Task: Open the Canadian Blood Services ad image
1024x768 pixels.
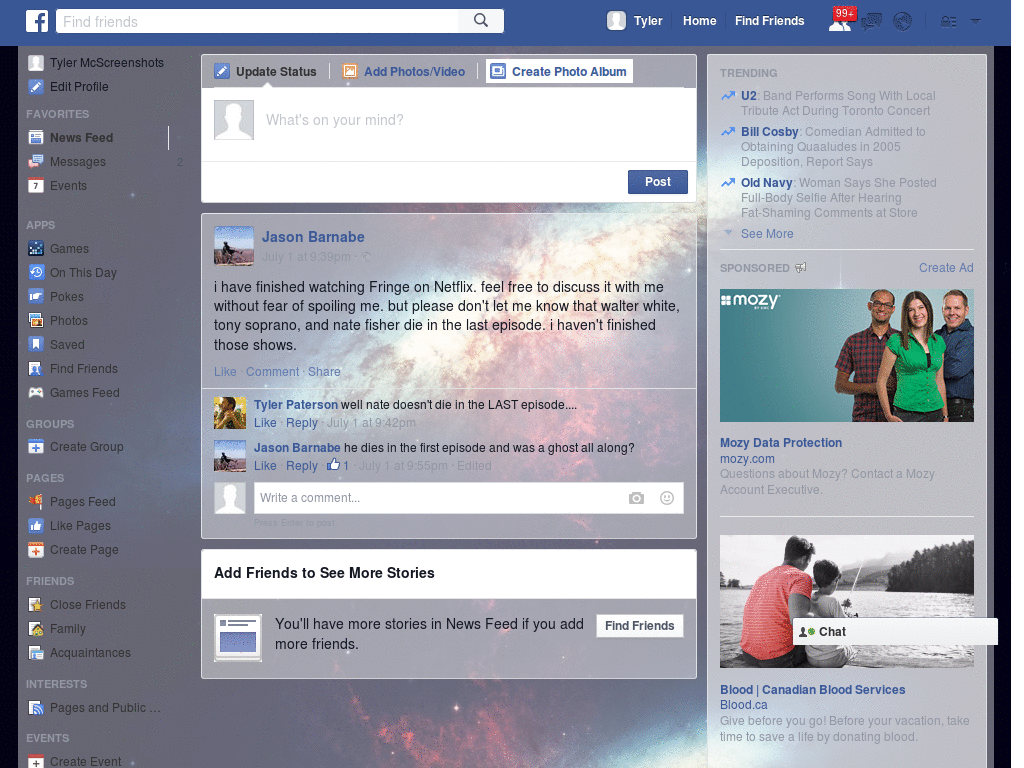Action: point(846,601)
